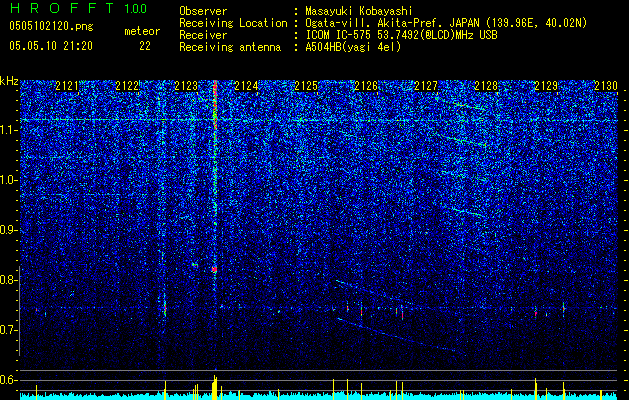Select the location text Ogata-vill. Akita-Pref. JAPAN
Screen dimensions: 629x400
click(x=392, y=23)
